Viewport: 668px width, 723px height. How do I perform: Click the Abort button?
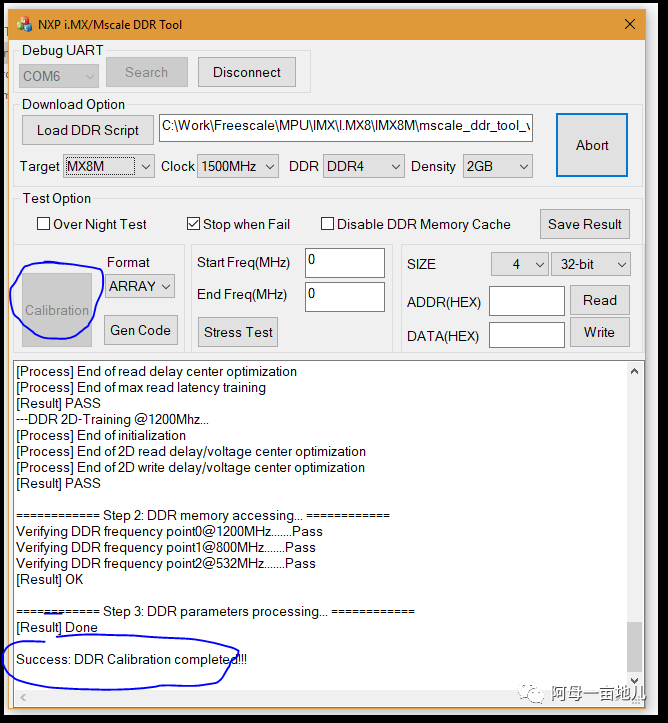point(592,145)
